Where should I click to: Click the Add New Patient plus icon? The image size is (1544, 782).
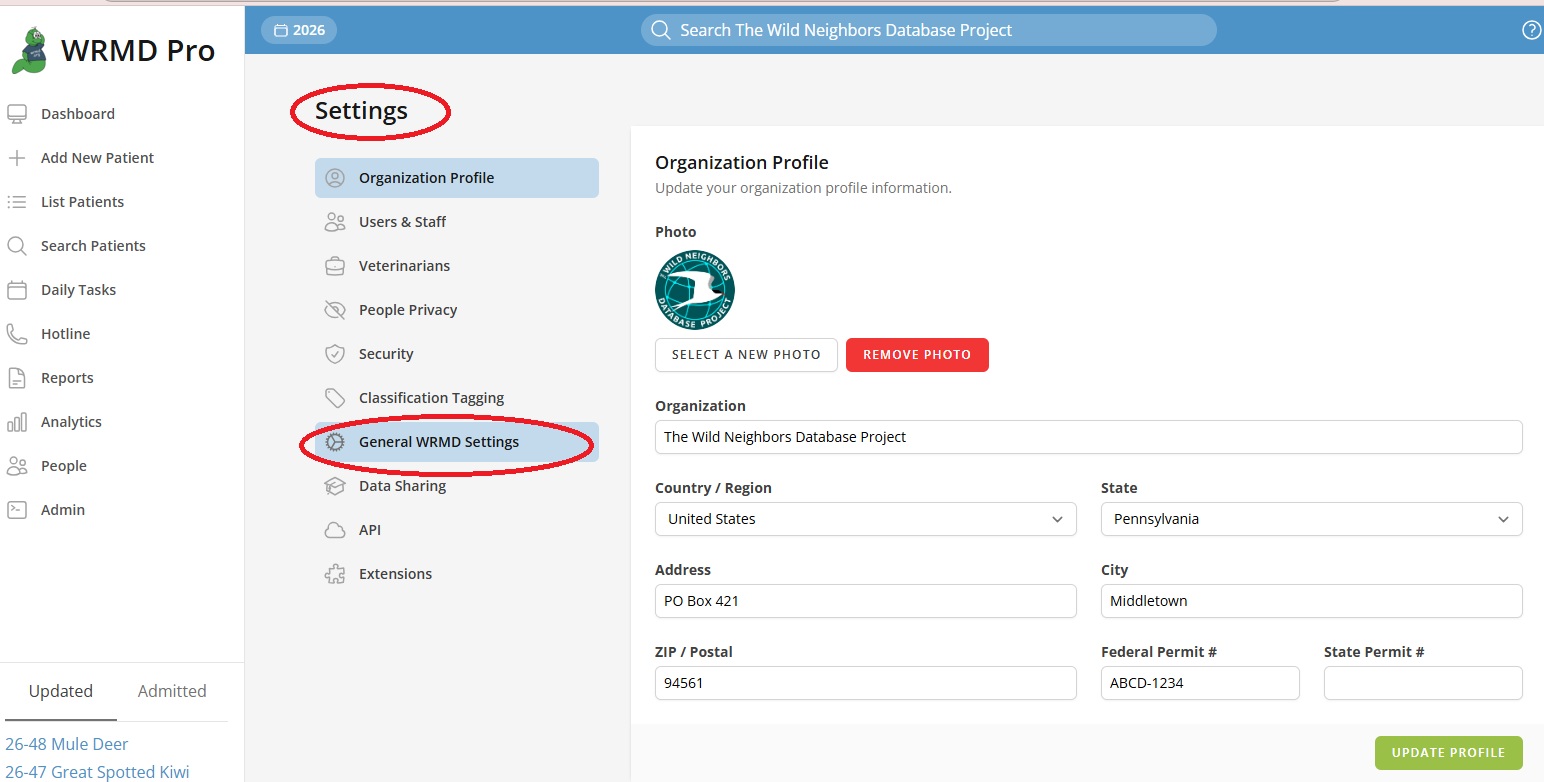coord(17,158)
